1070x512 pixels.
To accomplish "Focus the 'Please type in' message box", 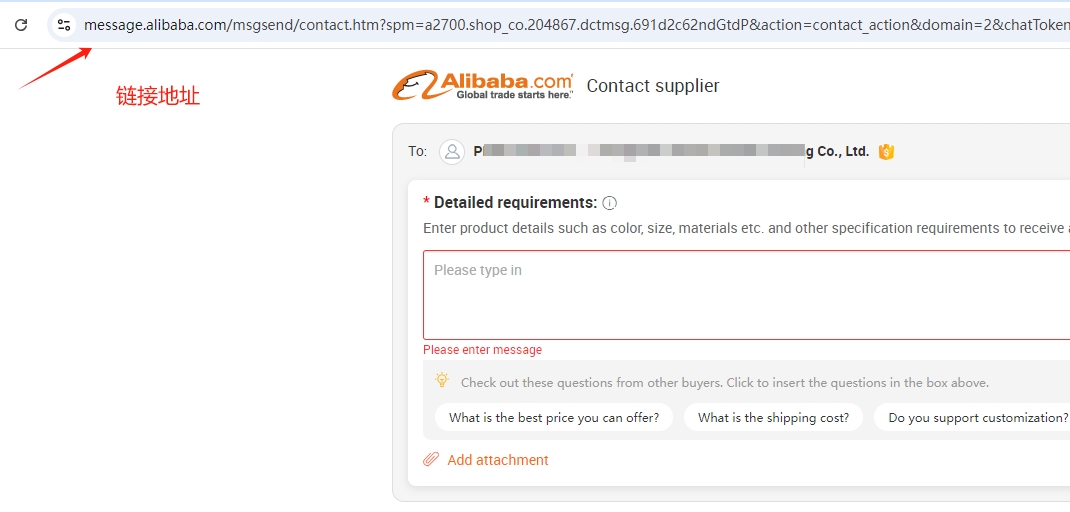I will [x=747, y=295].
